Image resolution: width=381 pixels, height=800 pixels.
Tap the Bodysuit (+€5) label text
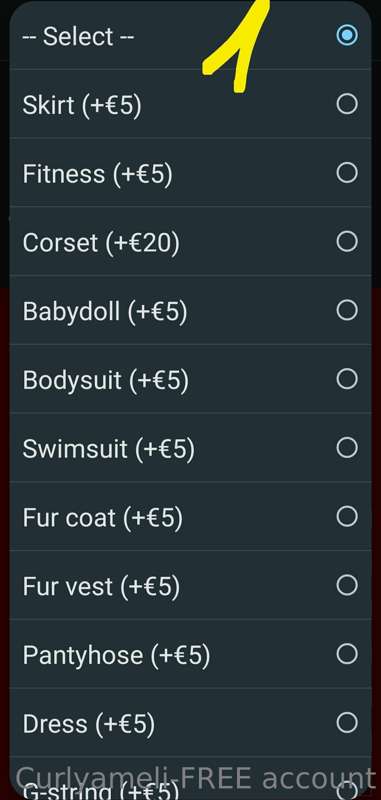point(106,380)
